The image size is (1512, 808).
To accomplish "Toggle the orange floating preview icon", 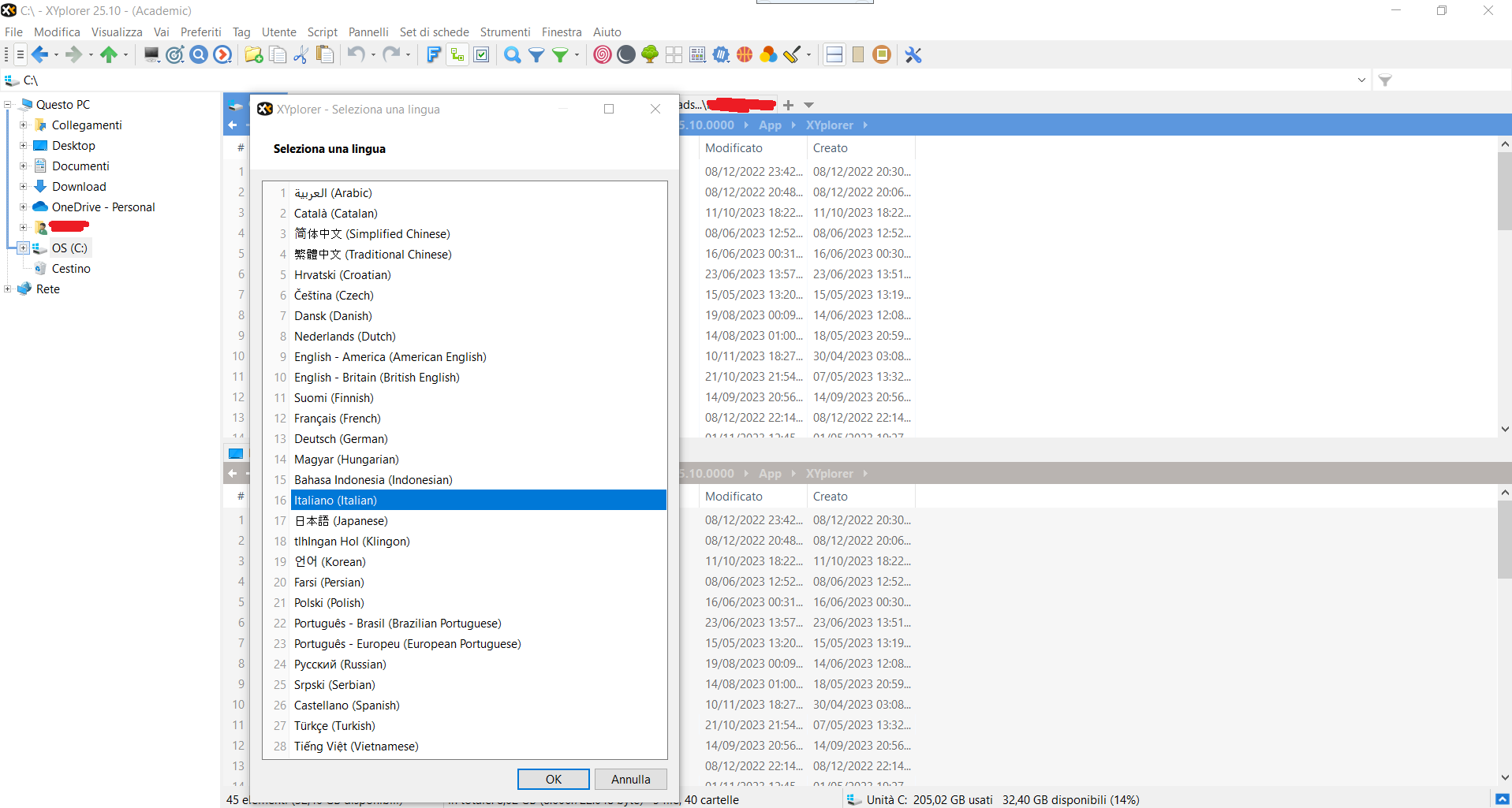I will 882,54.
